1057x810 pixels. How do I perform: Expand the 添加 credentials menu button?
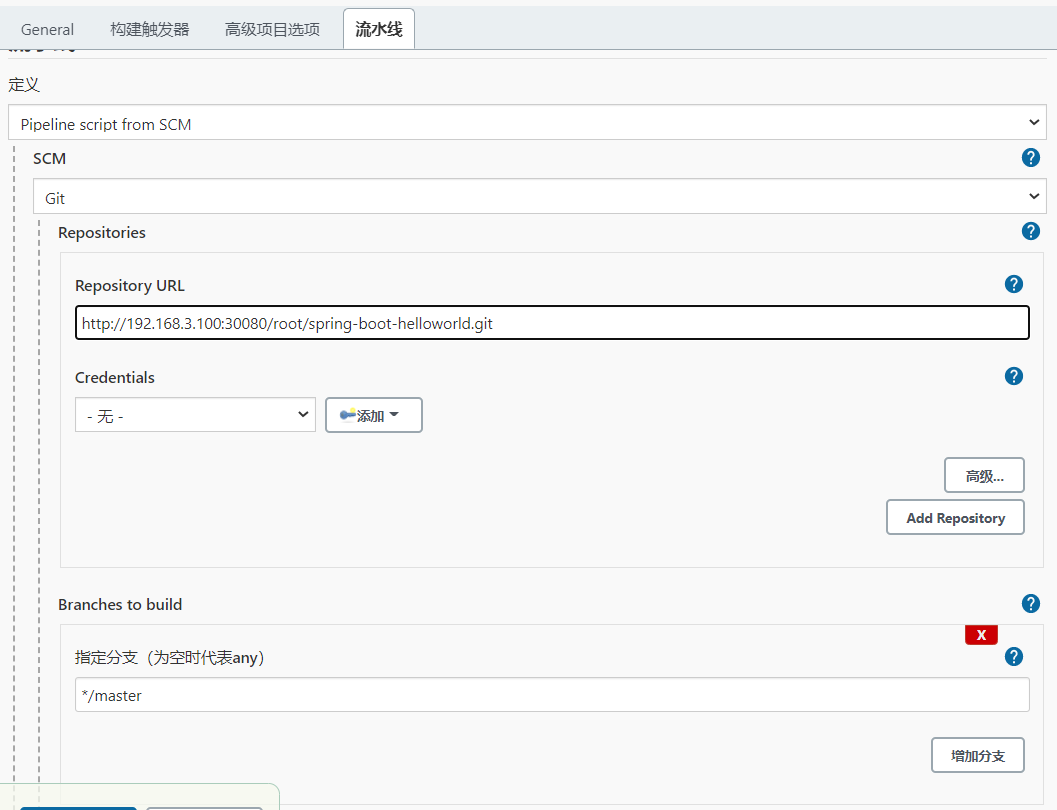(x=373, y=415)
